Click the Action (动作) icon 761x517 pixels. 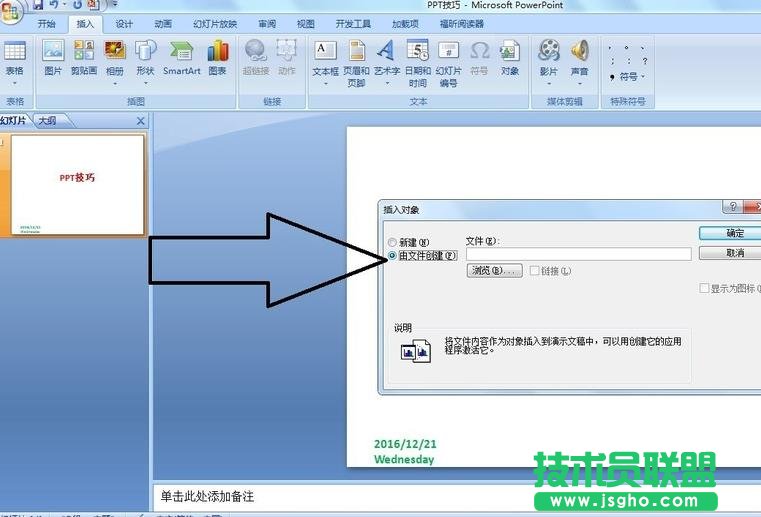pyautogui.click(x=286, y=51)
